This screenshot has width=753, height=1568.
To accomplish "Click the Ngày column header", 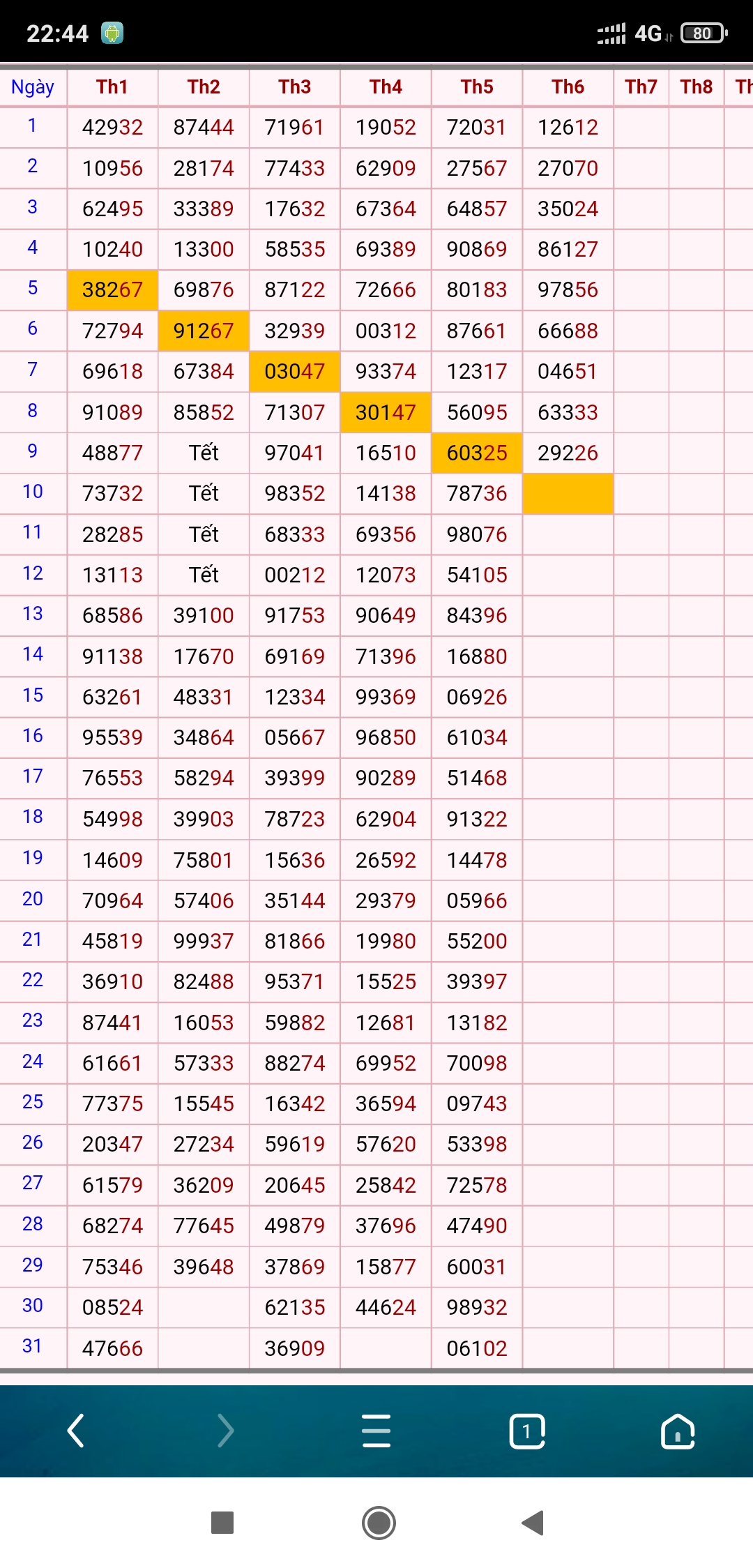I will click(33, 87).
